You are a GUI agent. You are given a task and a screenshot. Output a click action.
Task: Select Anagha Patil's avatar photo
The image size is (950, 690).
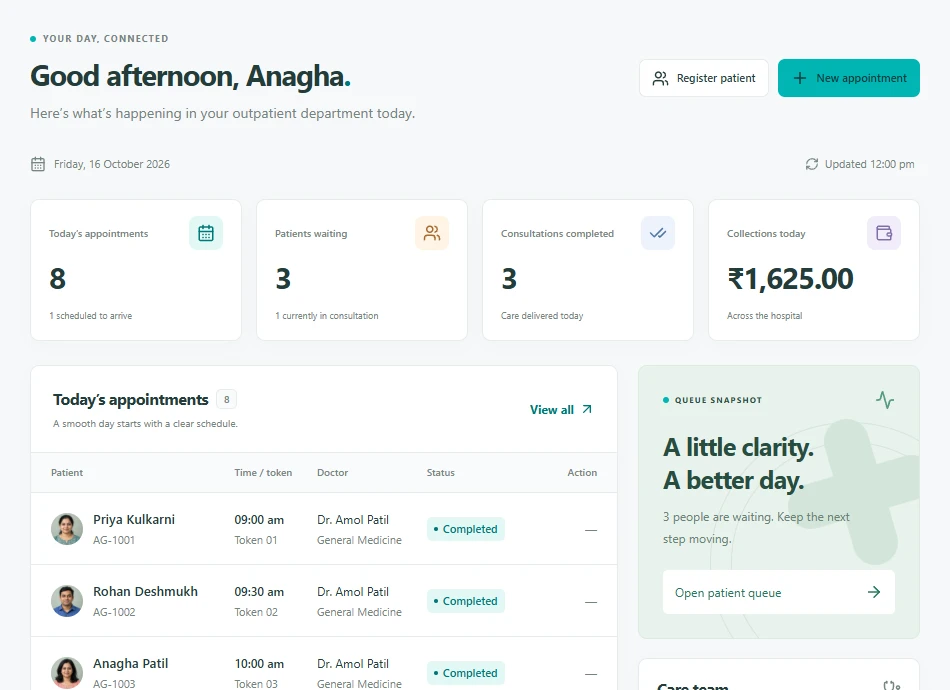pos(67,673)
